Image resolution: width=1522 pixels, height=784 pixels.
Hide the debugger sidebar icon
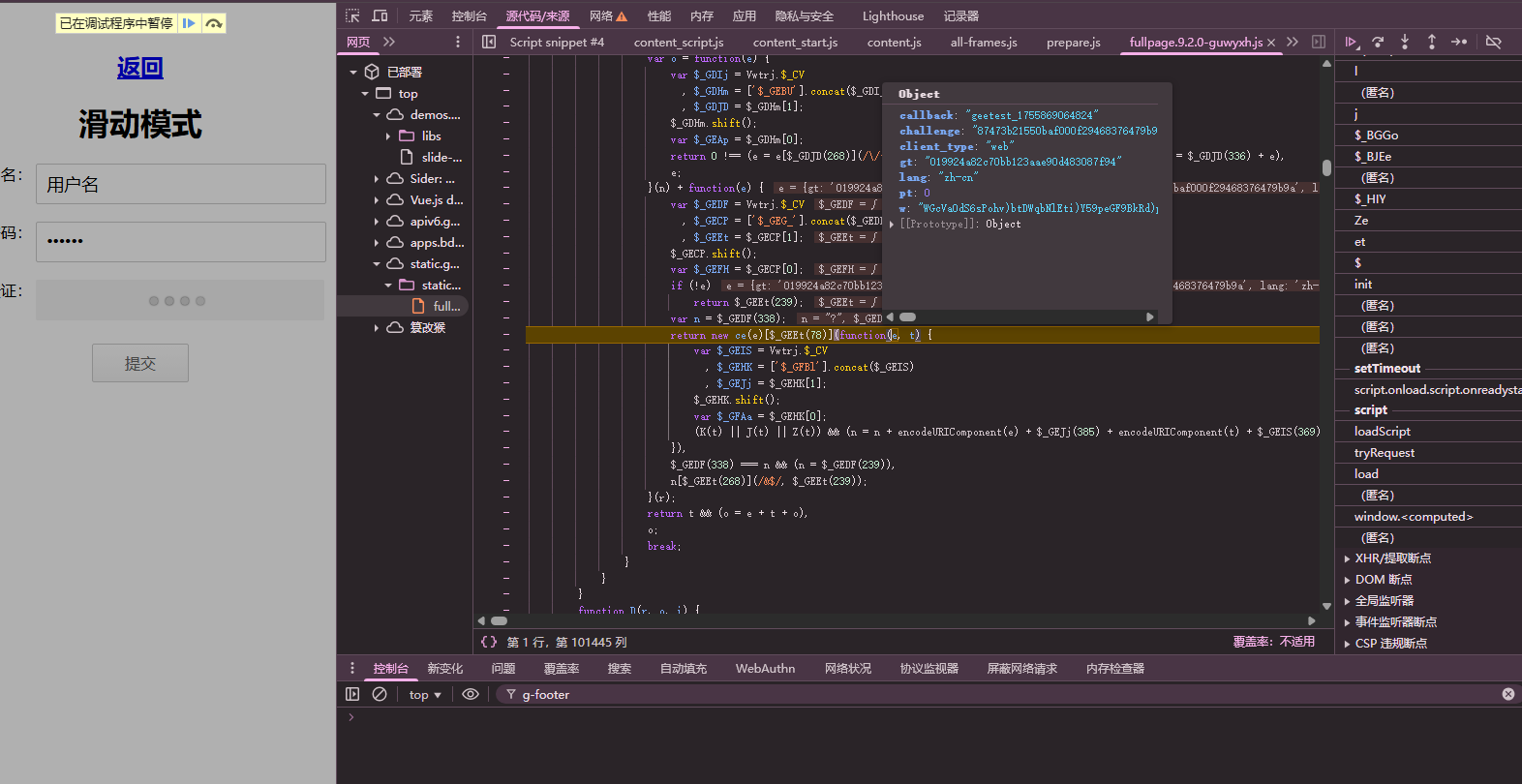click(x=1319, y=42)
